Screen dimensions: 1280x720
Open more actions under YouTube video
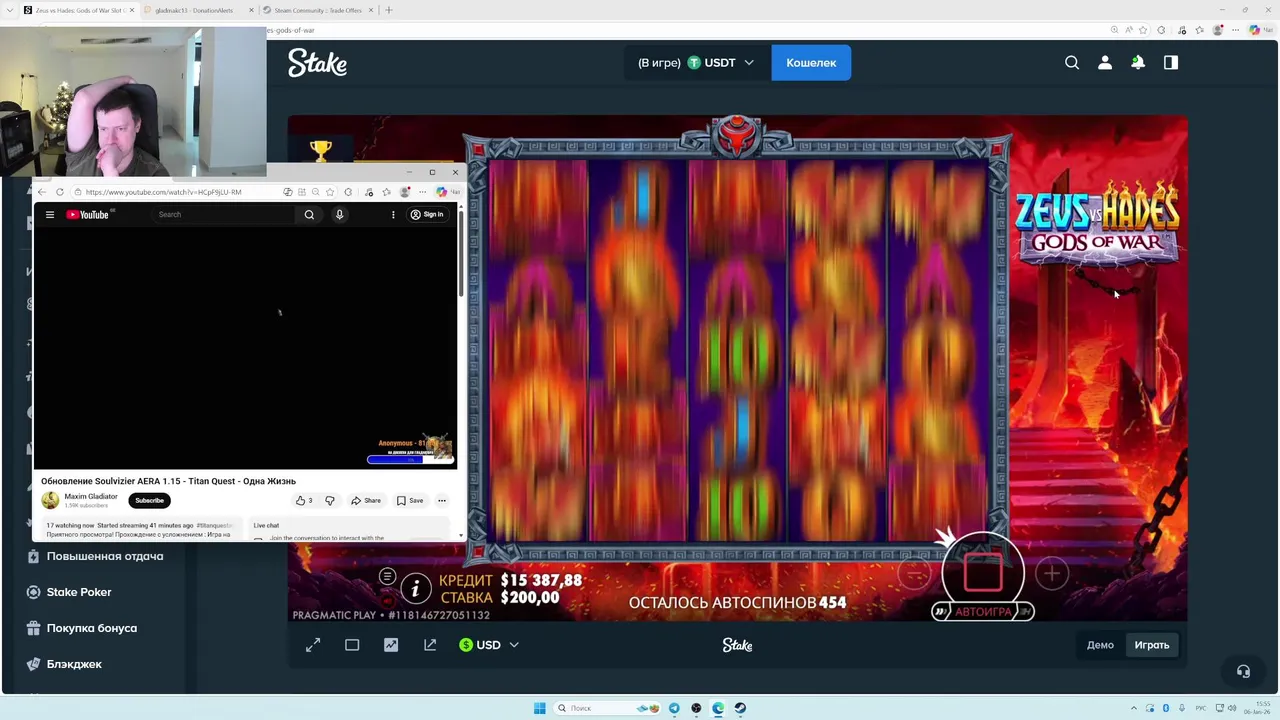click(442, 500)
